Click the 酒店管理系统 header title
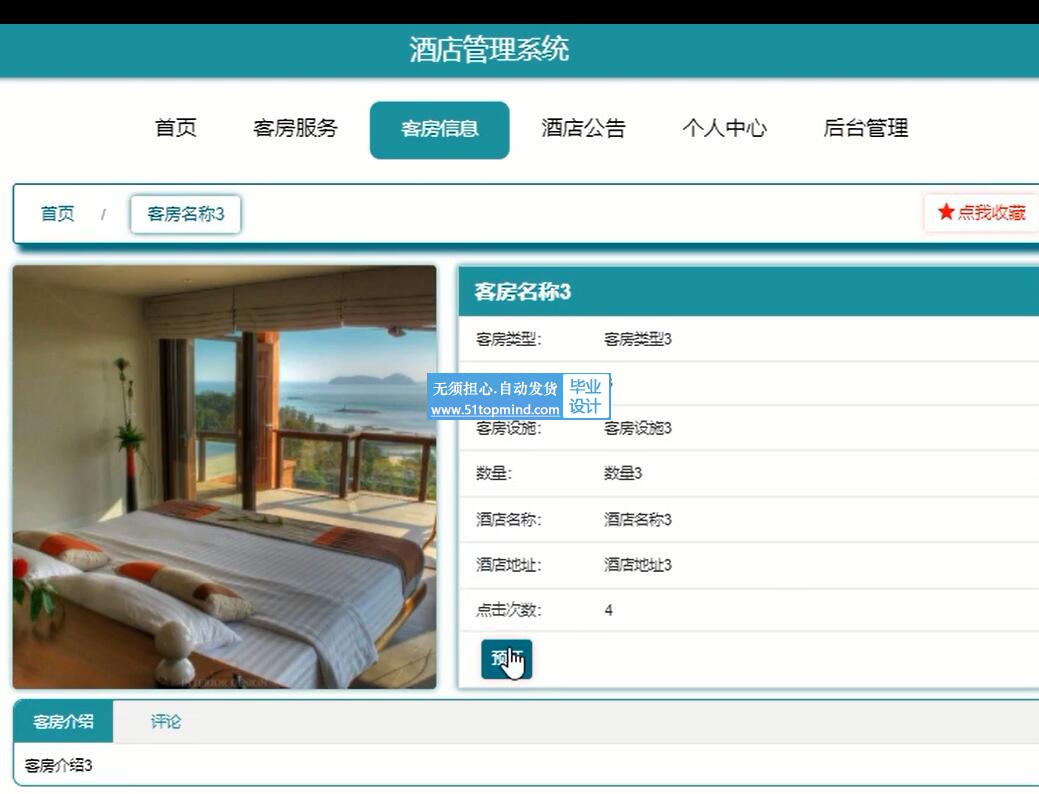The height and width of the screenshot is (794, 1039). pyautogui.click(x=489, y=49)
